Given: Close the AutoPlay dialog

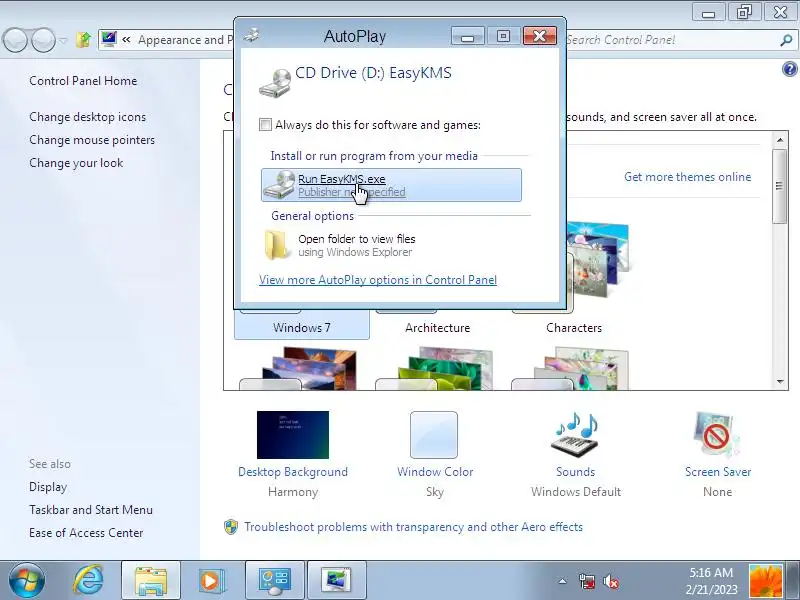Looking at the screenshot, I should [x=540, y=36].
